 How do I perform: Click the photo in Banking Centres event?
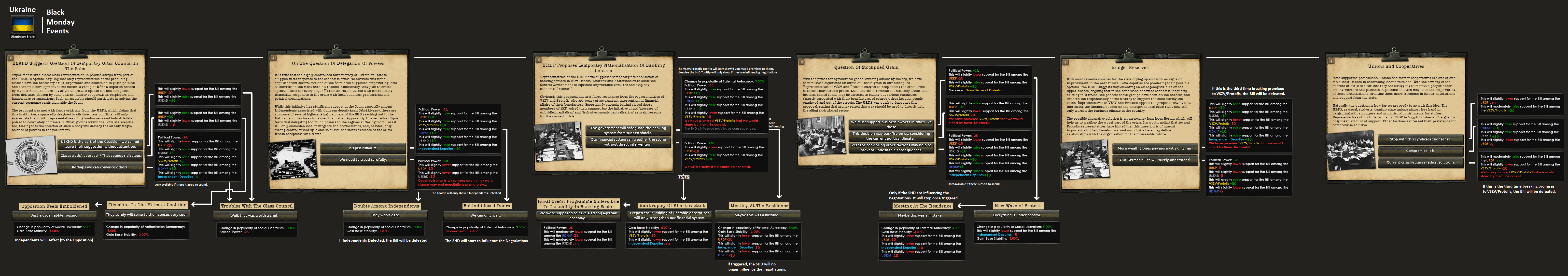pyautogui.click(x=558, y=142)
